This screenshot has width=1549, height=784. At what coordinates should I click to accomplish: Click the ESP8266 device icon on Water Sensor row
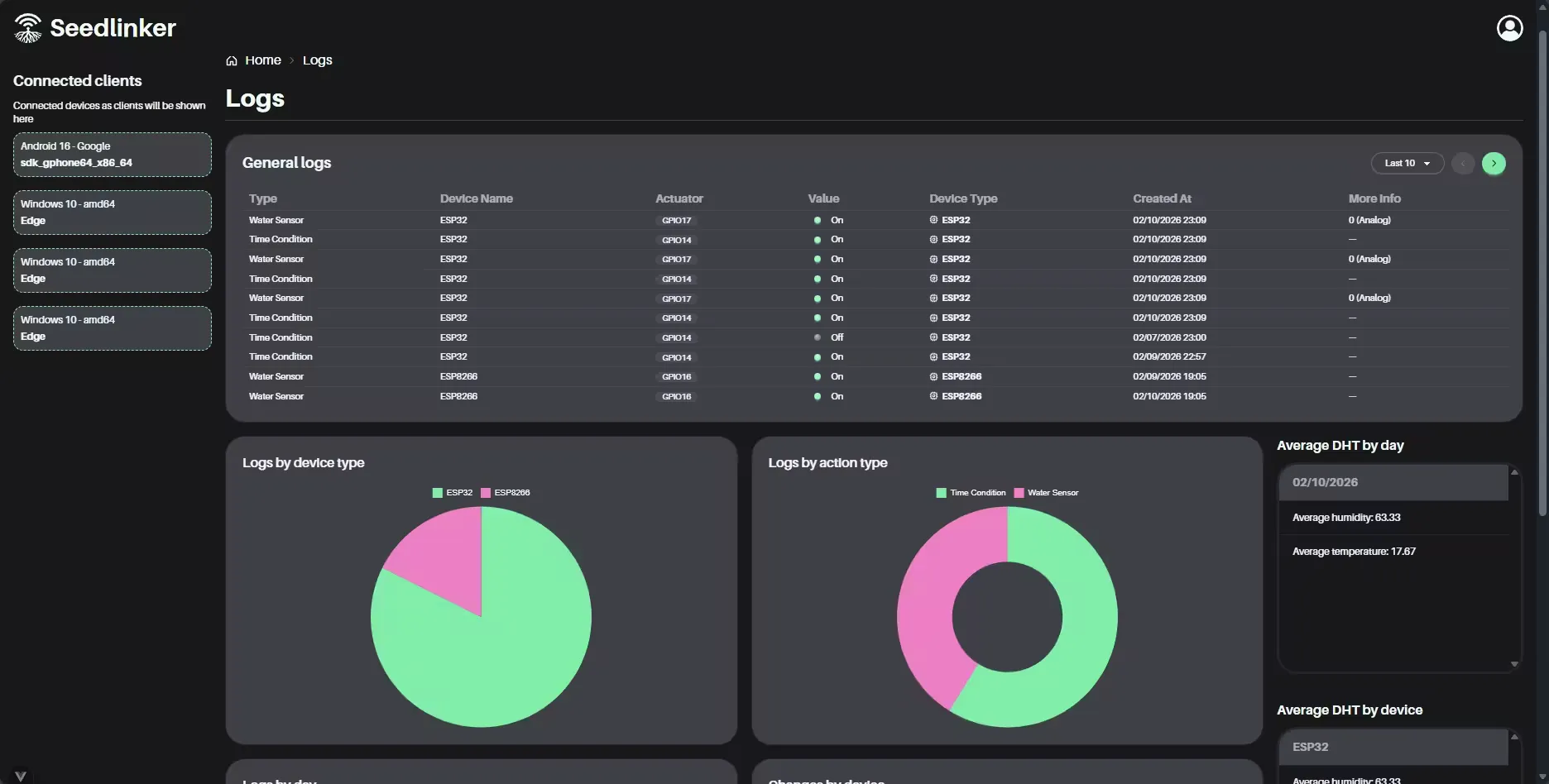pyautogui.click(x=933, y=376)
